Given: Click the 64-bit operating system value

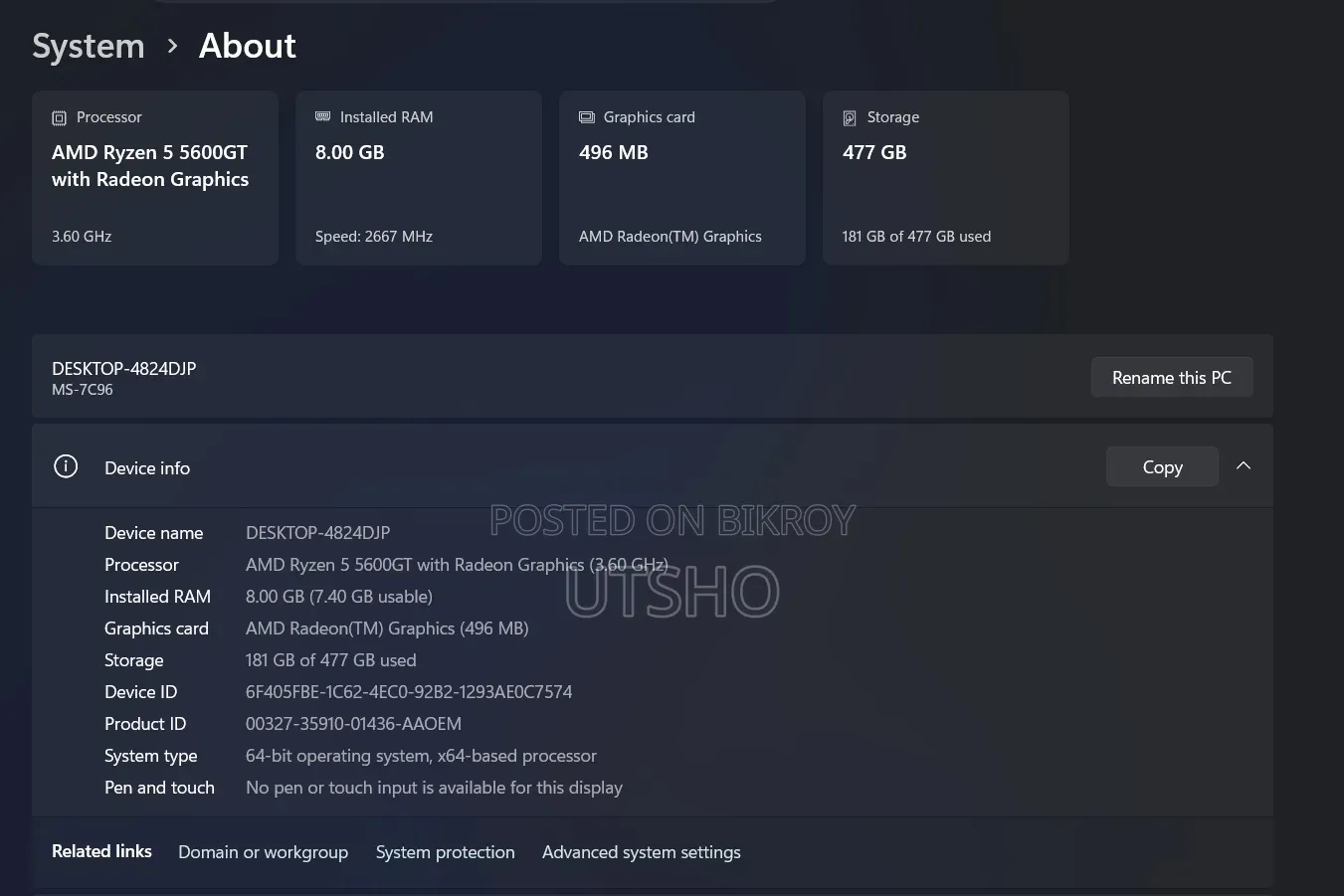Looking at the screenshot, I should point(421,756).
